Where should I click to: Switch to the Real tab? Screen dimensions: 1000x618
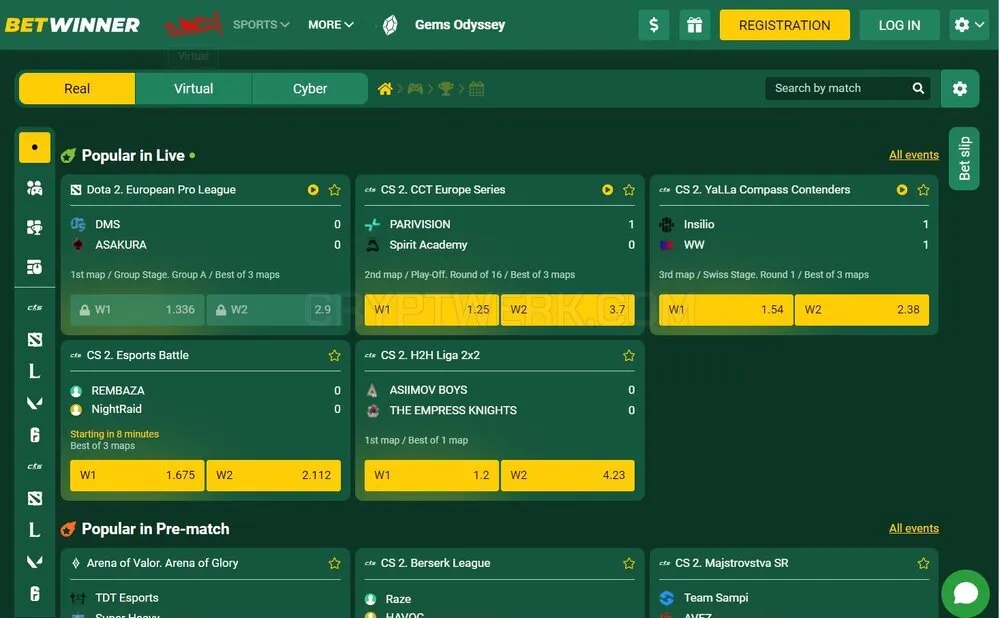pyautogui.click(x=77, y=89)
